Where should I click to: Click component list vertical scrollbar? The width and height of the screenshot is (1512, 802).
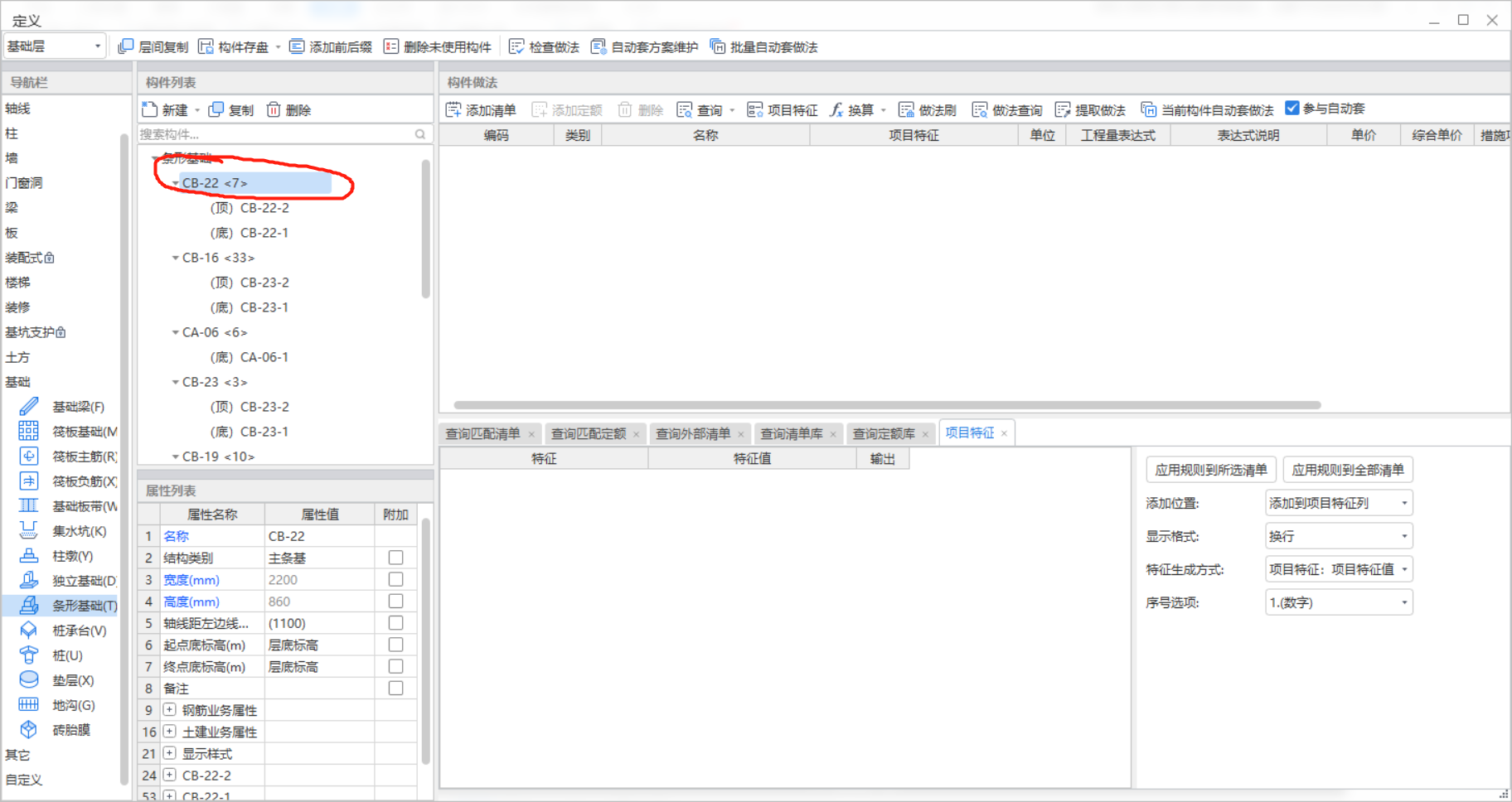tap(425, 229)
